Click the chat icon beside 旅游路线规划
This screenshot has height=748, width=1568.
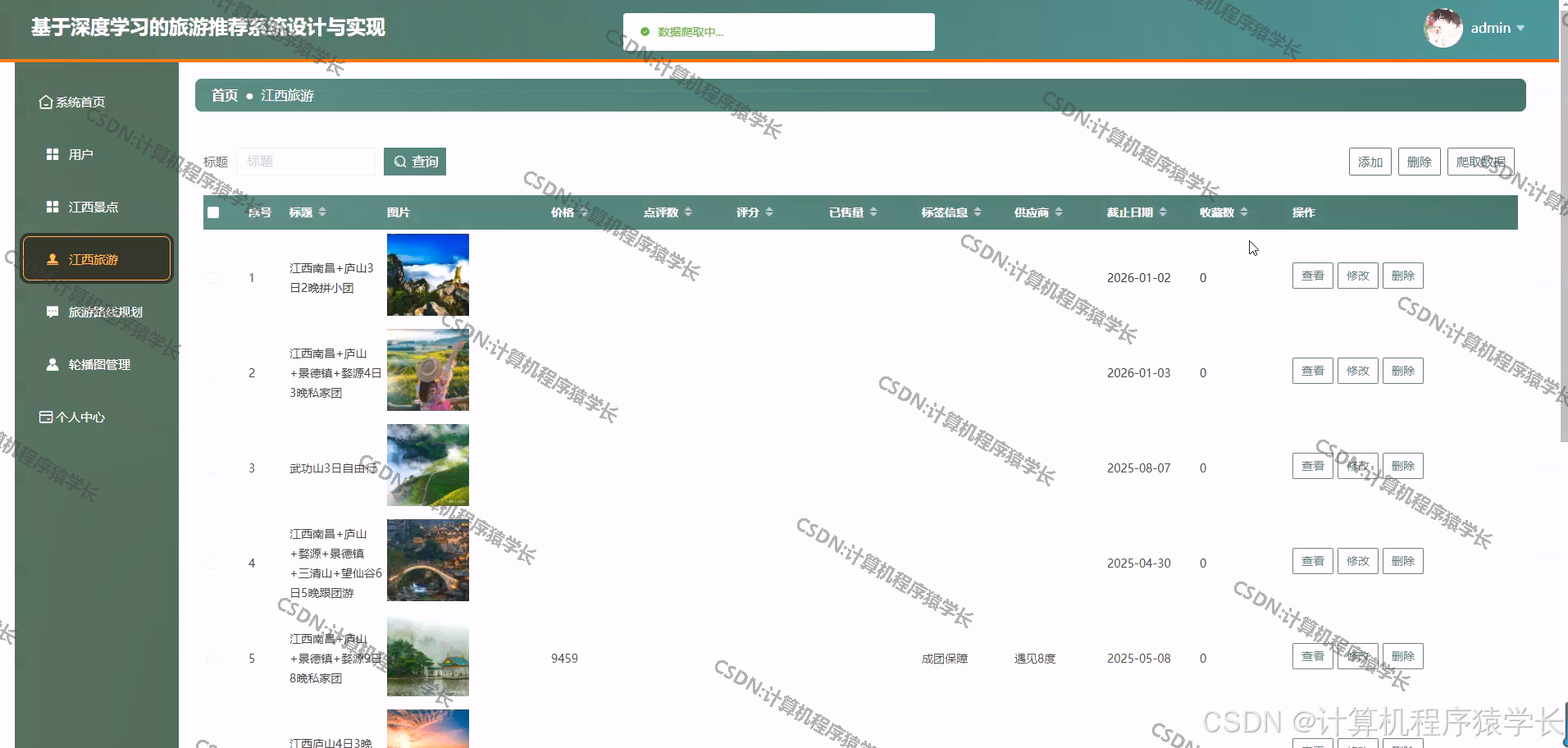[52, 312]
